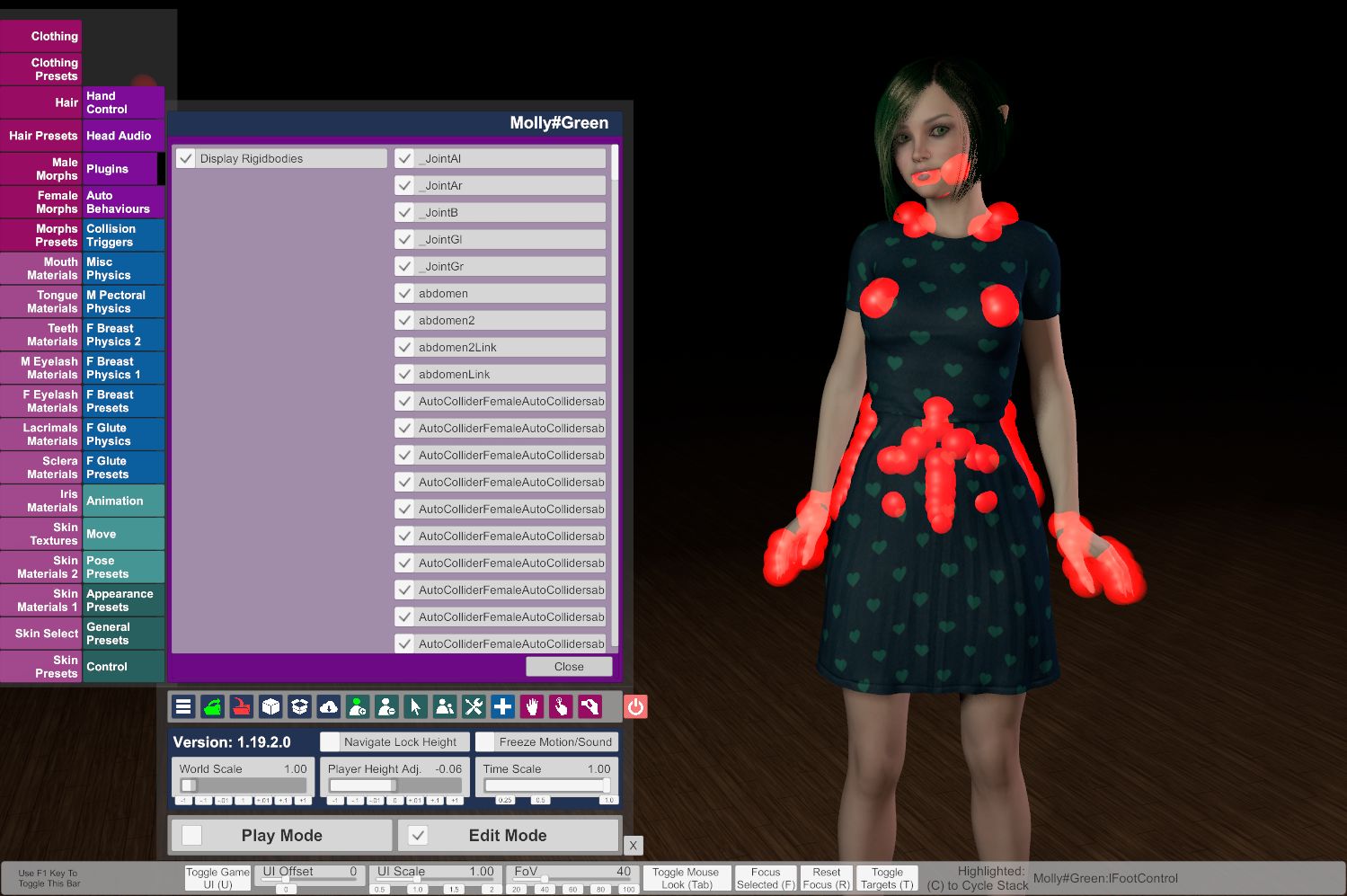This screenshot has width=1347, height=896.
Task: Select the green Open Scene icon
Action: (x=212, y=706)
